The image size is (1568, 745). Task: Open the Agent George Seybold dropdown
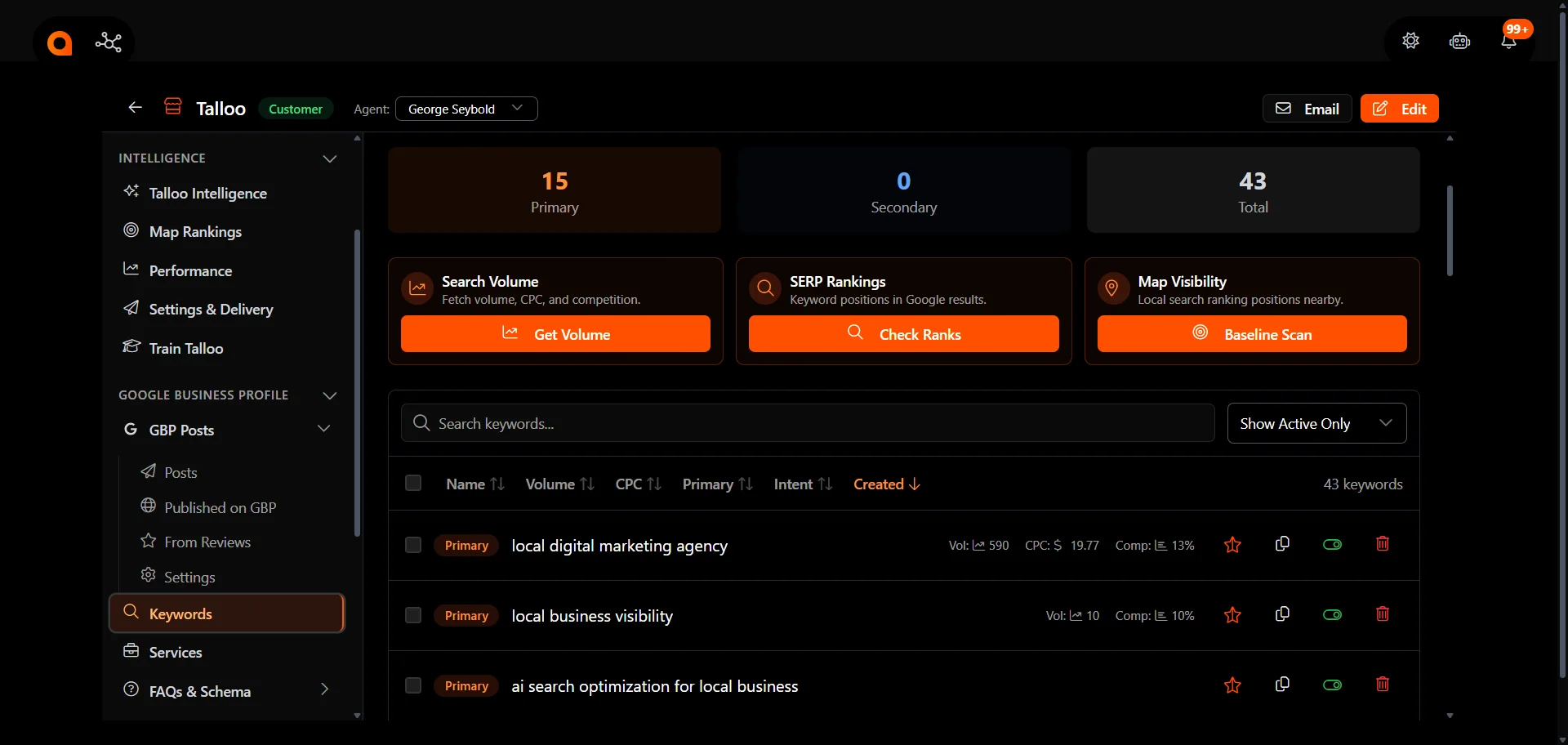tap(466, 109)
